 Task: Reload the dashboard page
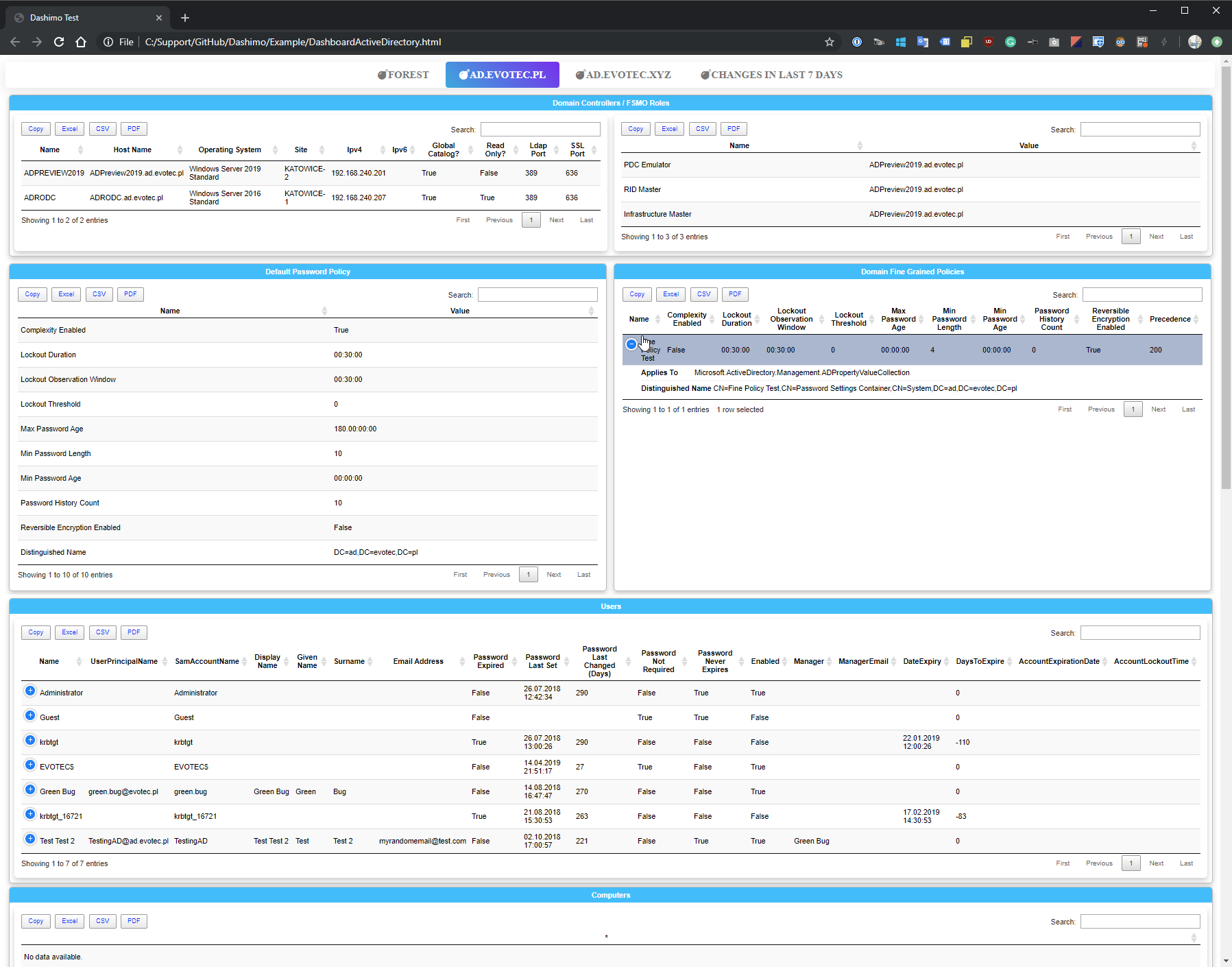[x=59, y=42]
